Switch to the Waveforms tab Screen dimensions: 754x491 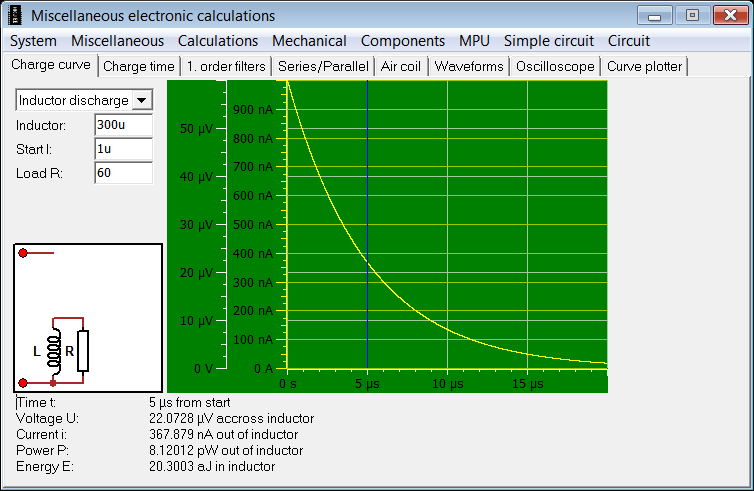470,67
